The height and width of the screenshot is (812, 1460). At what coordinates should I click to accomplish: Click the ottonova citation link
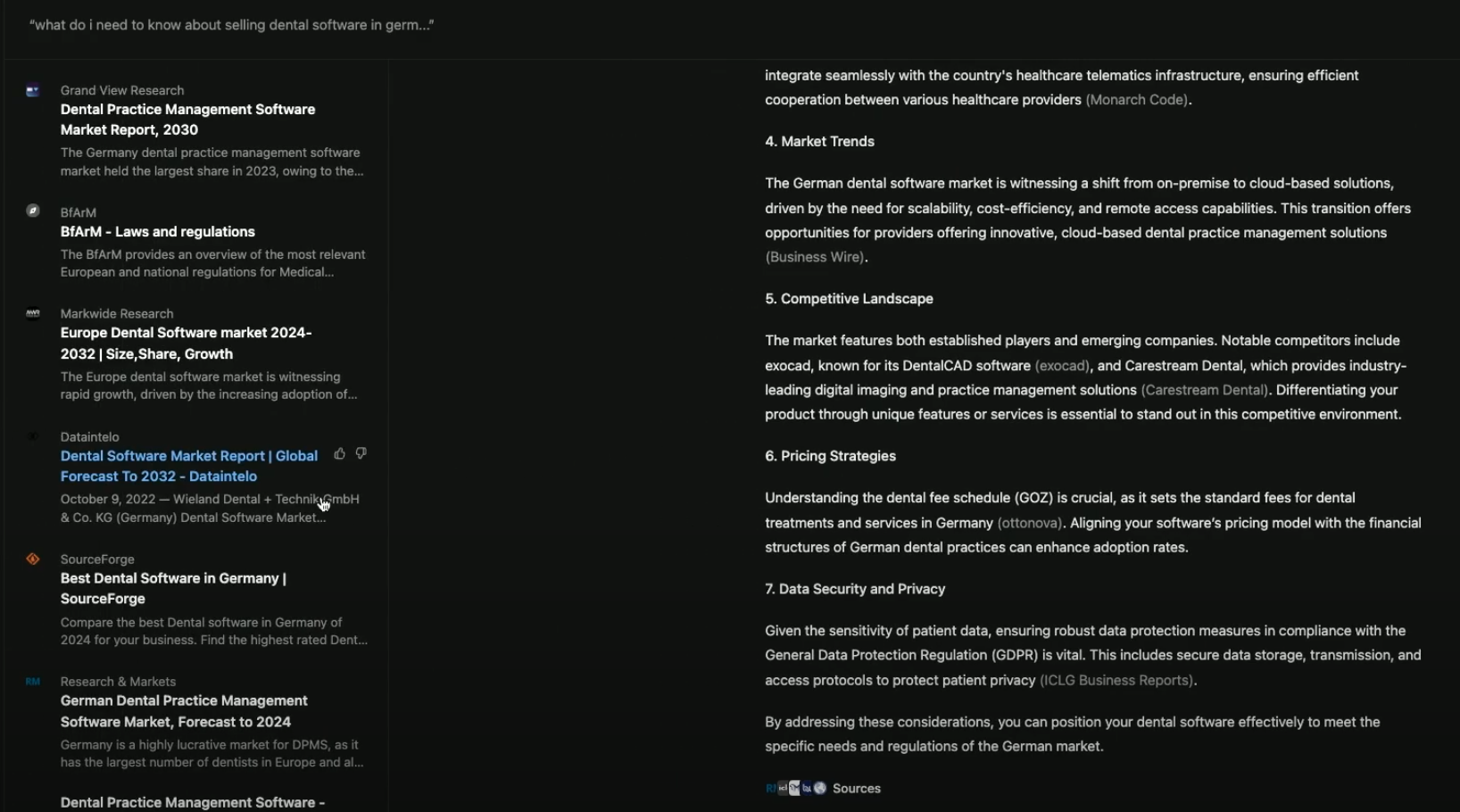tap(1029, 523)
